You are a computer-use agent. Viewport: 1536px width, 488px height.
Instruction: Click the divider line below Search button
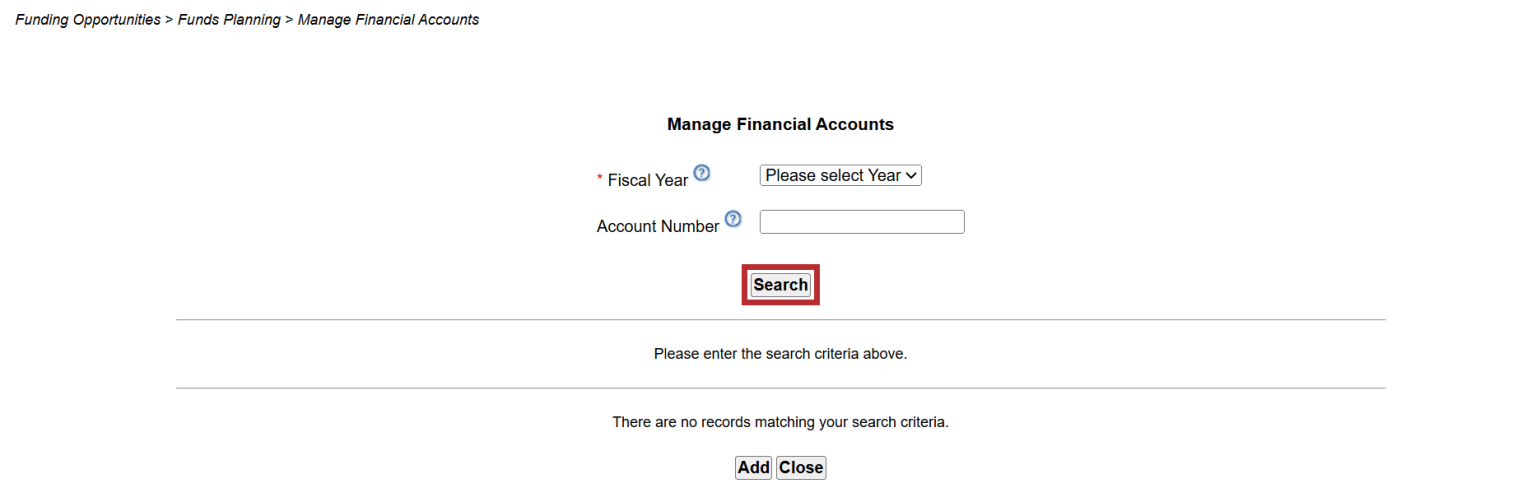point(780,320)
